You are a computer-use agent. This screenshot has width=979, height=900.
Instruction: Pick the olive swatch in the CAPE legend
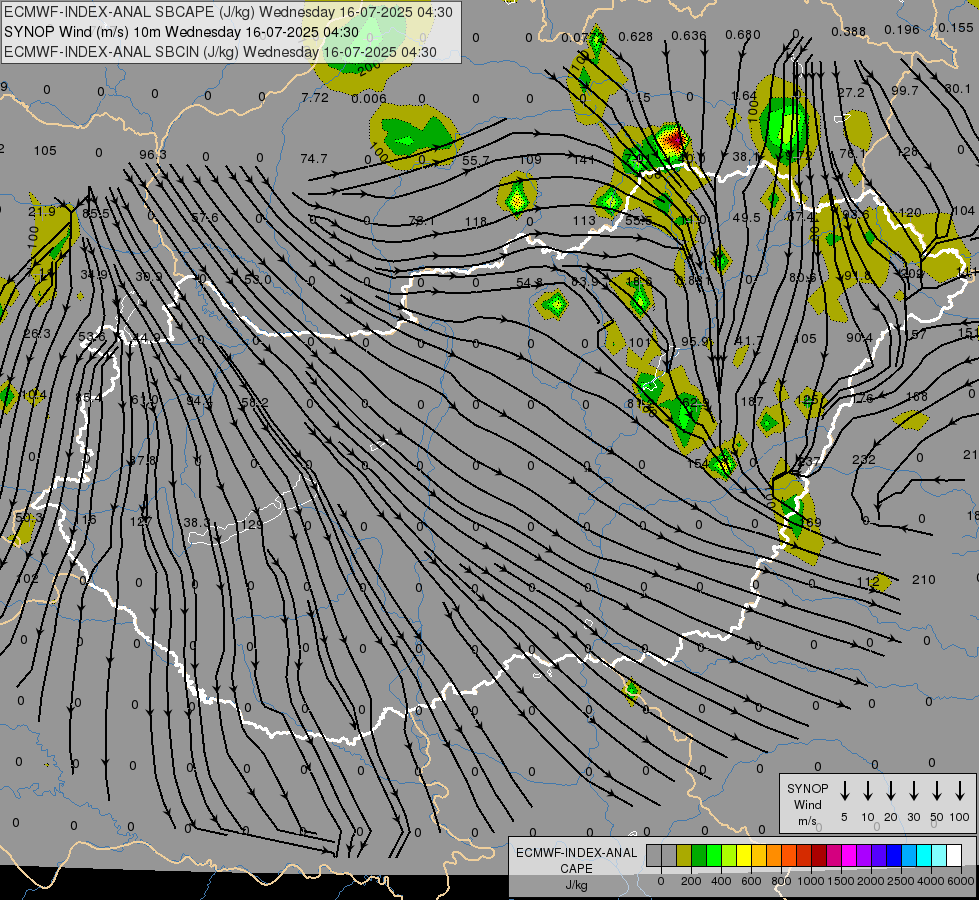(684, 856)
